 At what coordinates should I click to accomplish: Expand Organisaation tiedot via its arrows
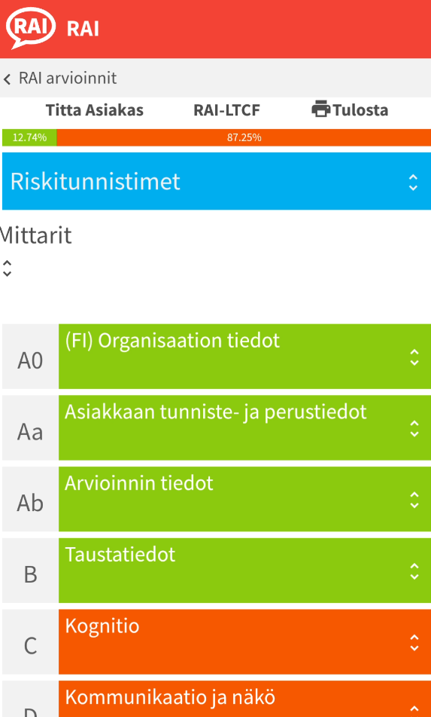pos(414,357)
